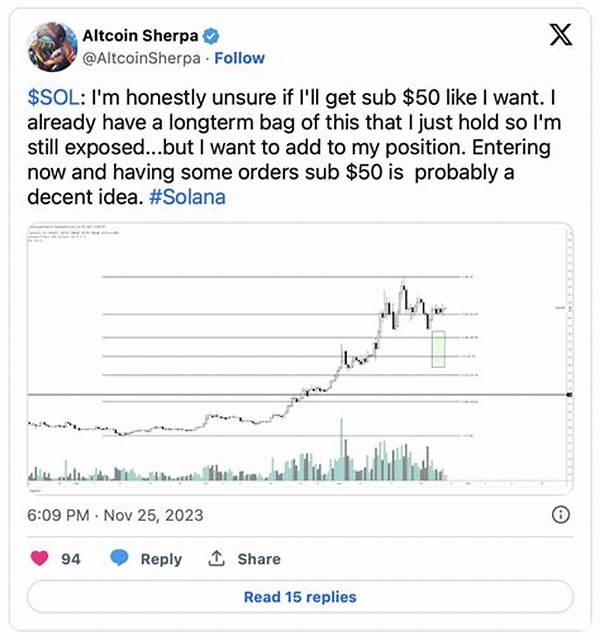
Task: Follow the AltcoinSherpa account
Action: click(240, 58)
